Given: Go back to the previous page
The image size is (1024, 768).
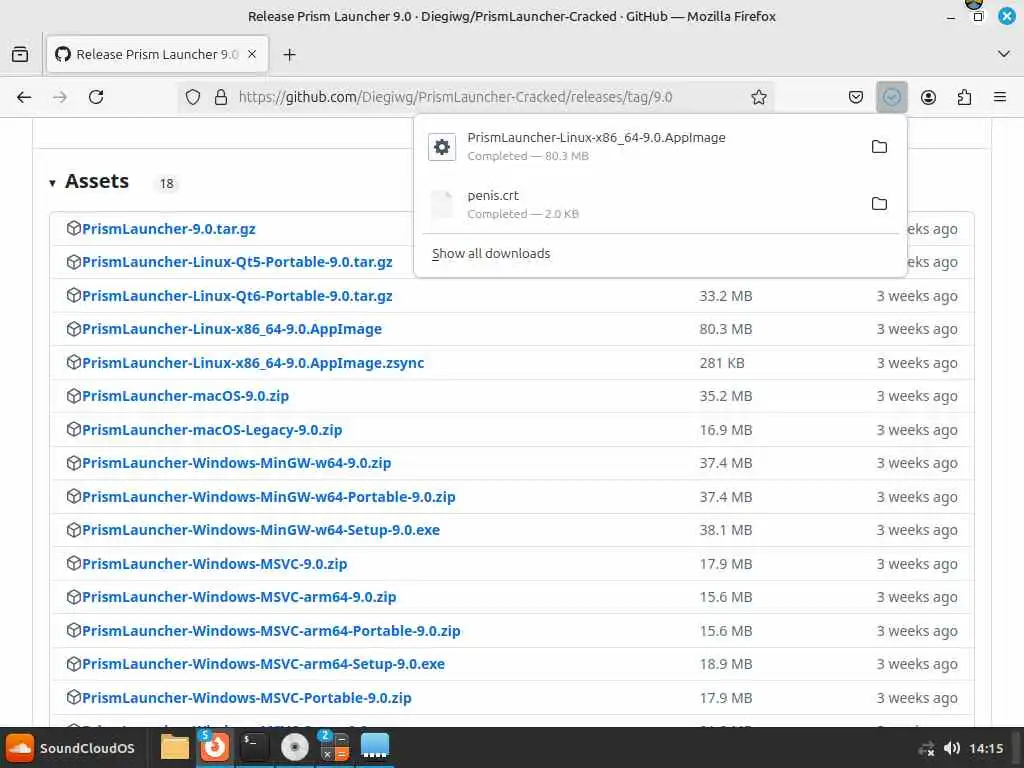Looking at the screenshot, I should [24, 97].
